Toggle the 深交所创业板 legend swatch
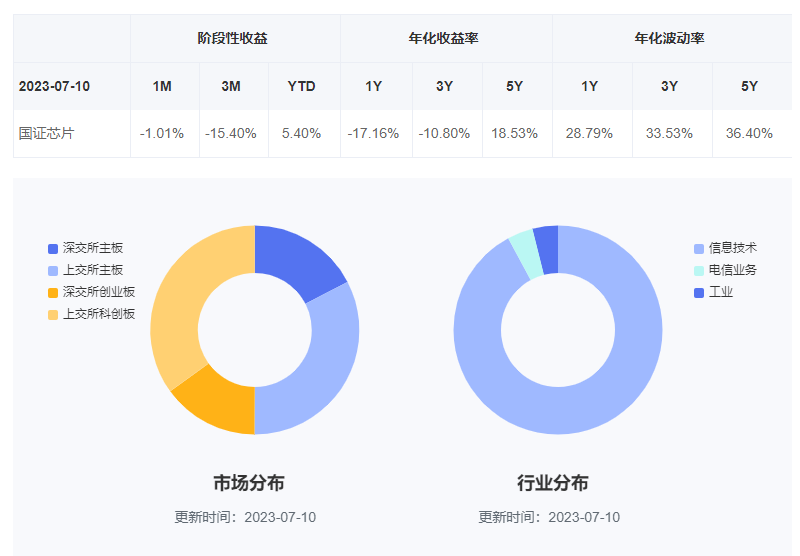800x556 pixels. click(53, 293)
